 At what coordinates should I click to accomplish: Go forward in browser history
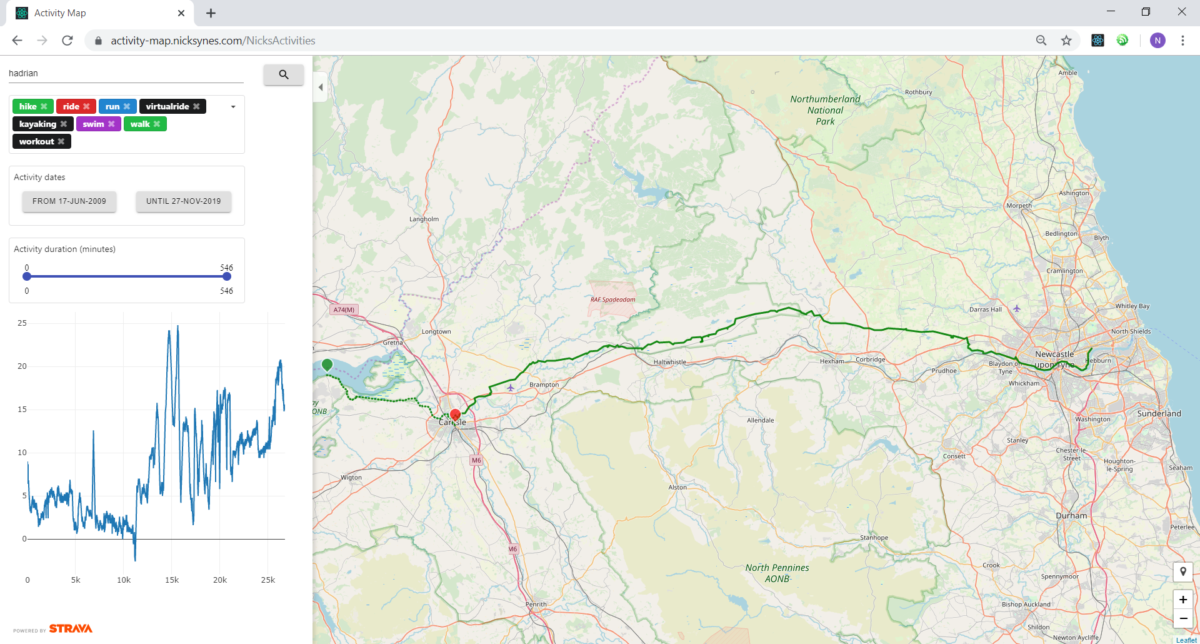42,40
